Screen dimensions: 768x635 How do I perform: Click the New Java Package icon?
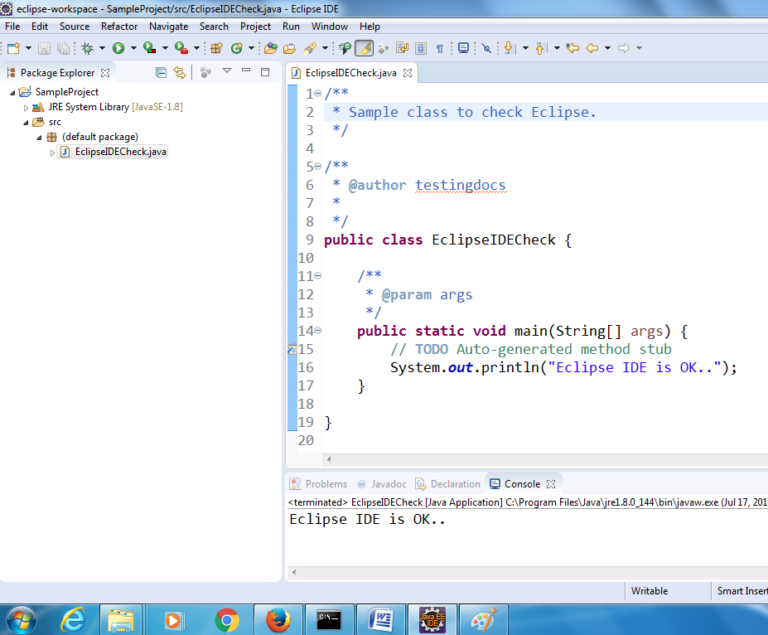215,47
